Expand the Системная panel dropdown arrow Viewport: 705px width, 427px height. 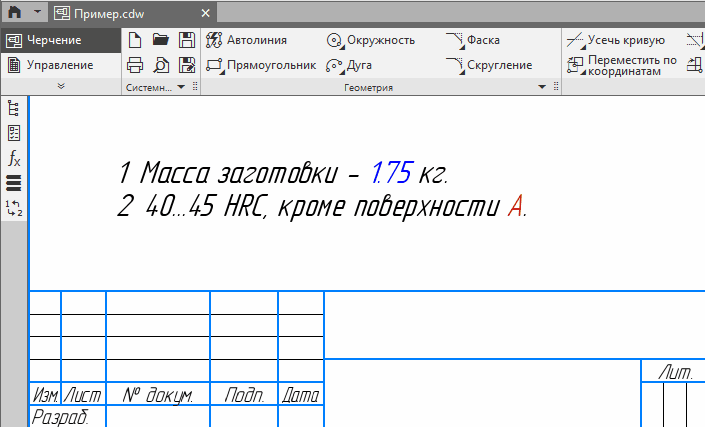[x=181, y=88]
